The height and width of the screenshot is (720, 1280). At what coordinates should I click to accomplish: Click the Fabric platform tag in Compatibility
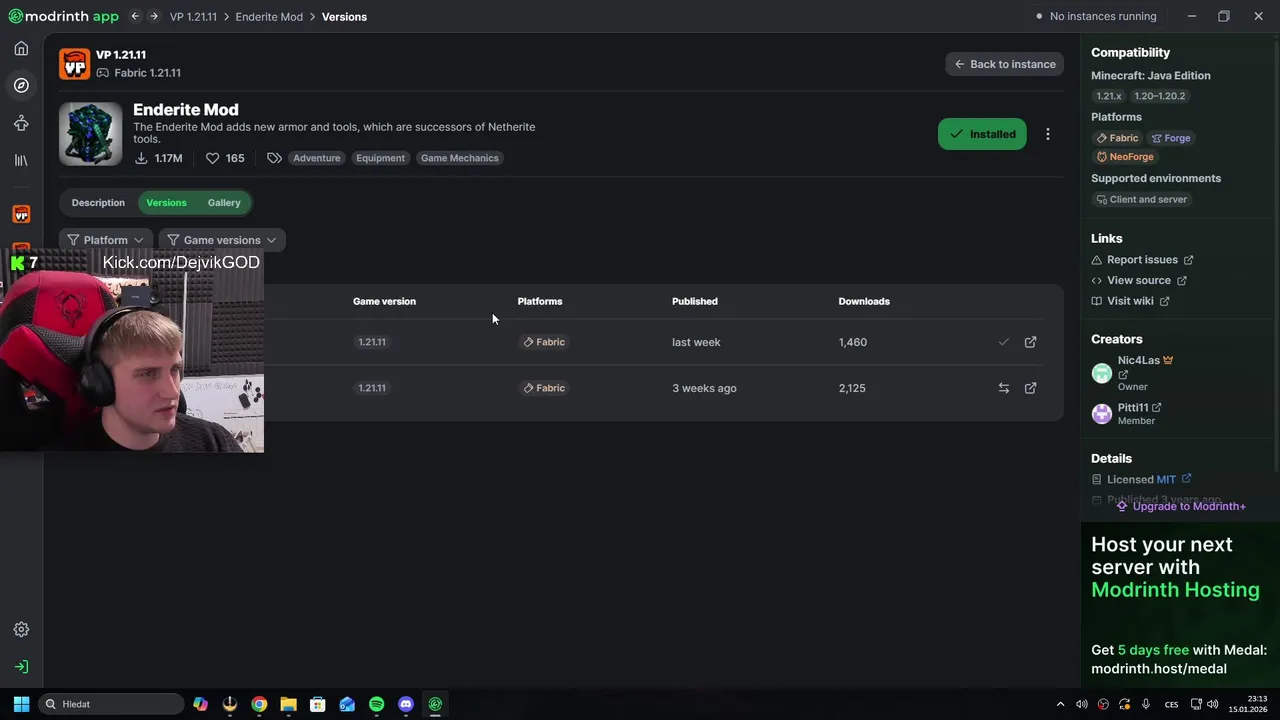pos(1117,138)
